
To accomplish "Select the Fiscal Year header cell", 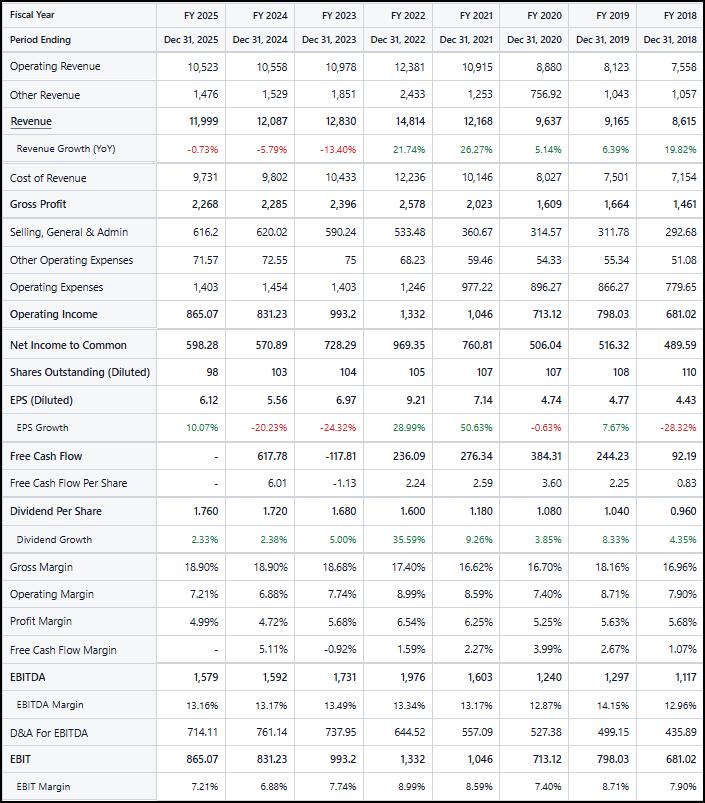I will click(x=33, y=16).
